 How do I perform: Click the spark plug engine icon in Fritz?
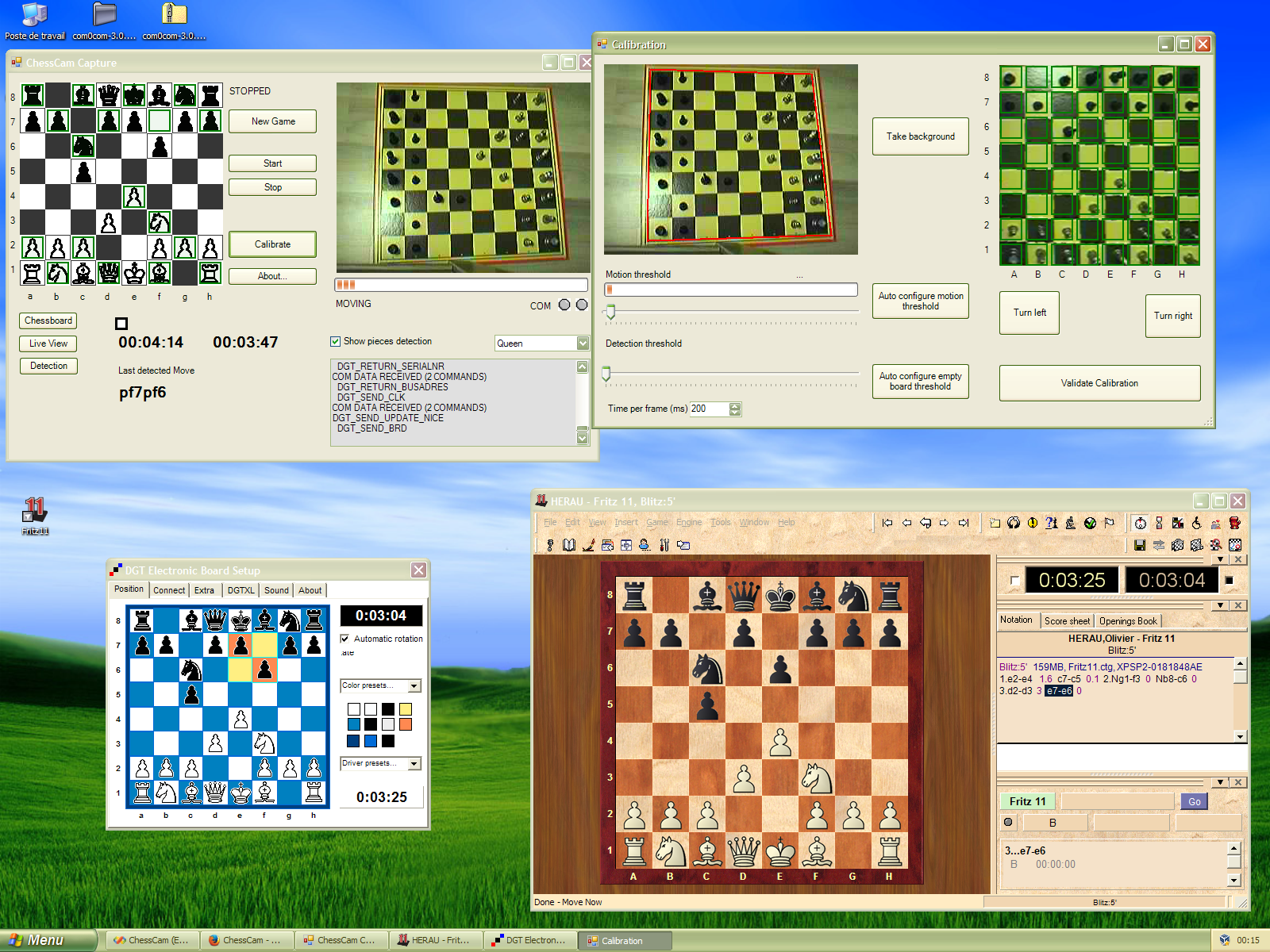[550, 545]
